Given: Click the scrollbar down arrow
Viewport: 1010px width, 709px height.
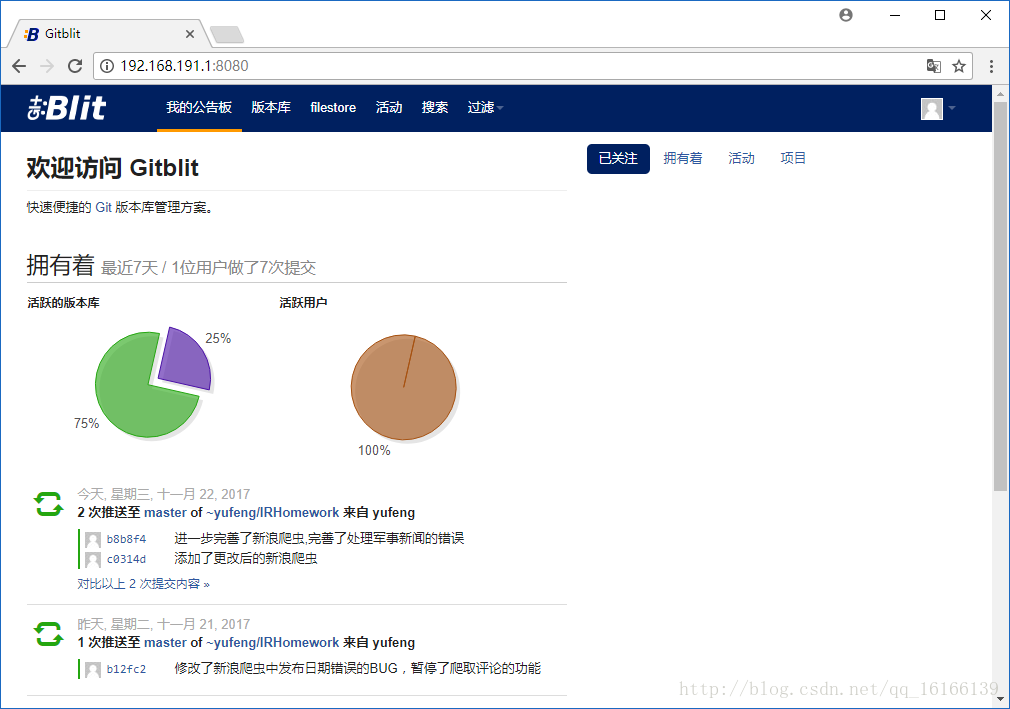Looking at the screenshot, I should click(x=1000, y=699).
